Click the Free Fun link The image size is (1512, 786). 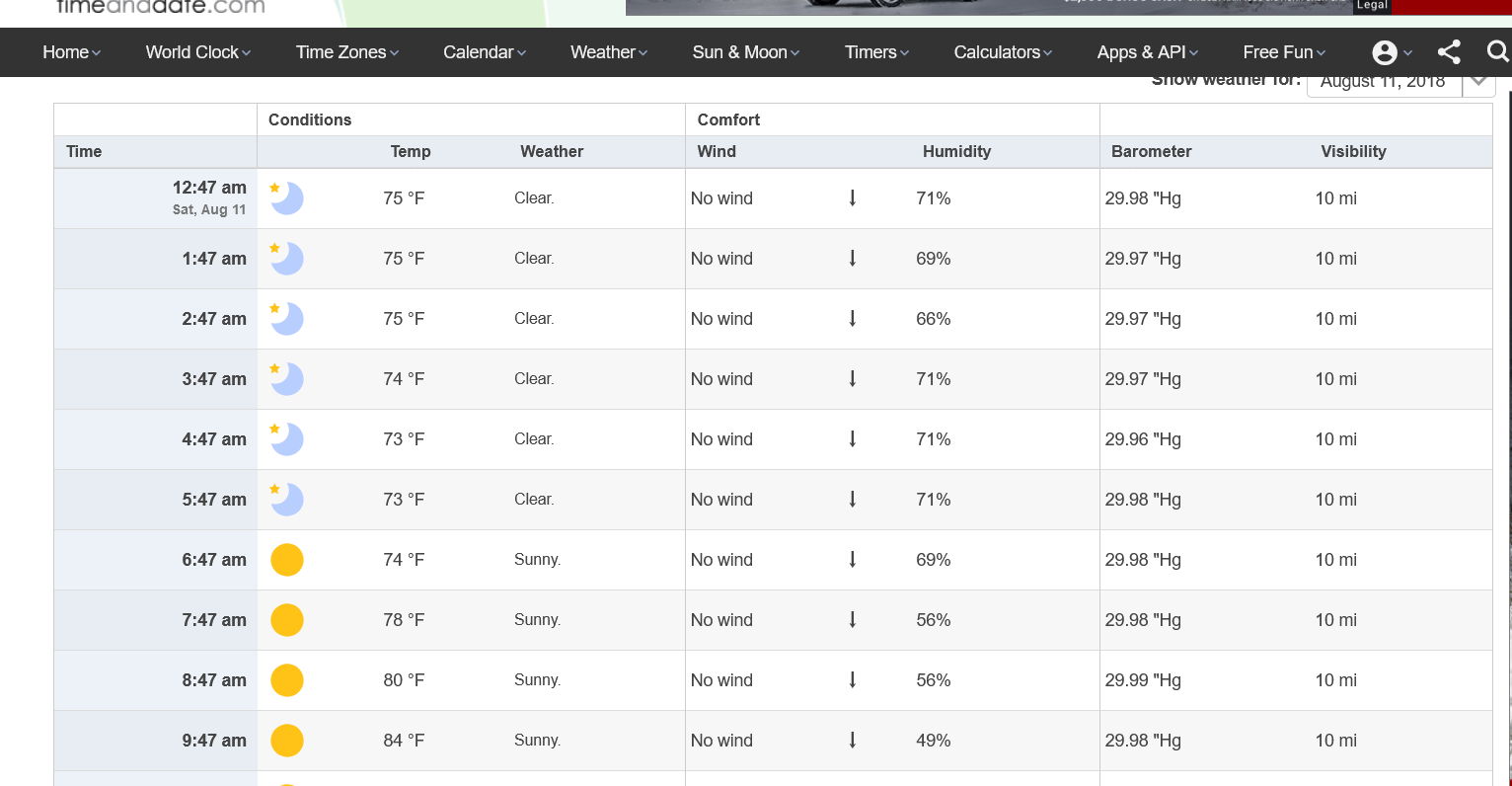(x=1283, y=52)
